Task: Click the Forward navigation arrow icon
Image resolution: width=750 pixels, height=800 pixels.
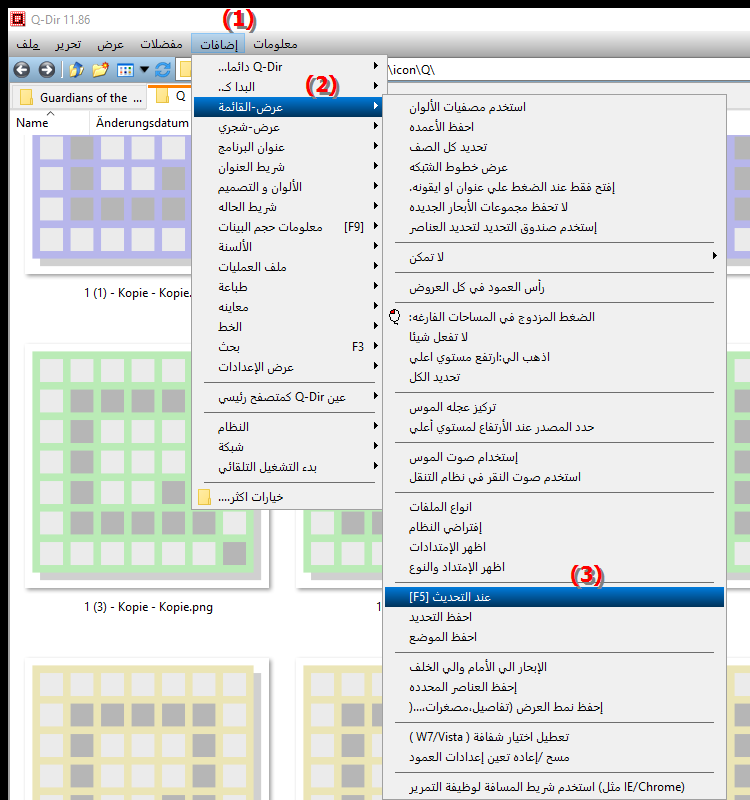Action: click(46, 69)
